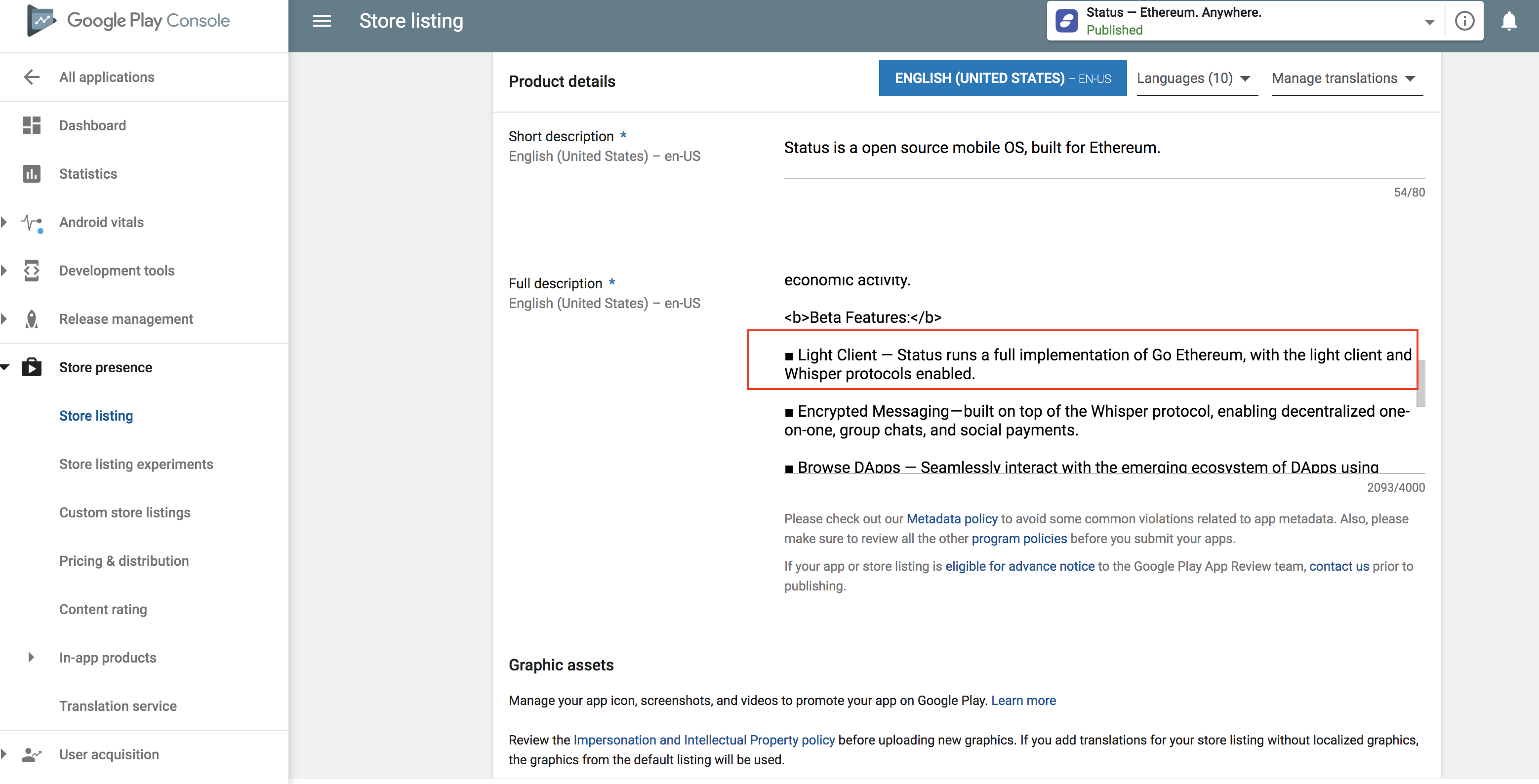The width and height of the screenshot is (1539, 784).
Task: Click the Google Play Console logo
Action: pyautogui.click(x=40, y=21)
